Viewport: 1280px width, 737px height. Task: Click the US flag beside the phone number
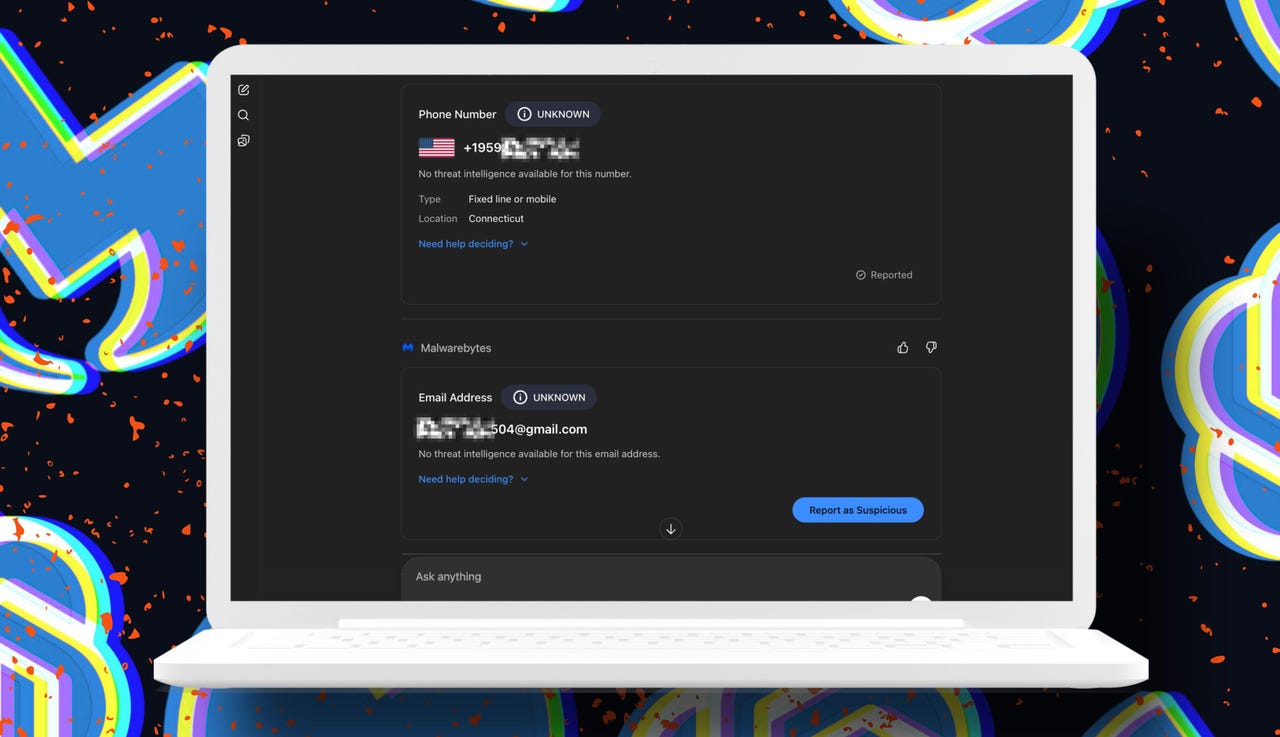pos(436,148)
